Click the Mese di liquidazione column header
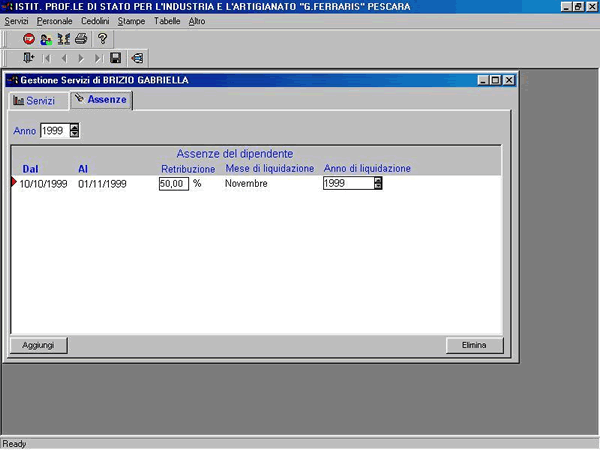Image resolution: width=600 pixels, height=450 pixels. tap(270, 168)
